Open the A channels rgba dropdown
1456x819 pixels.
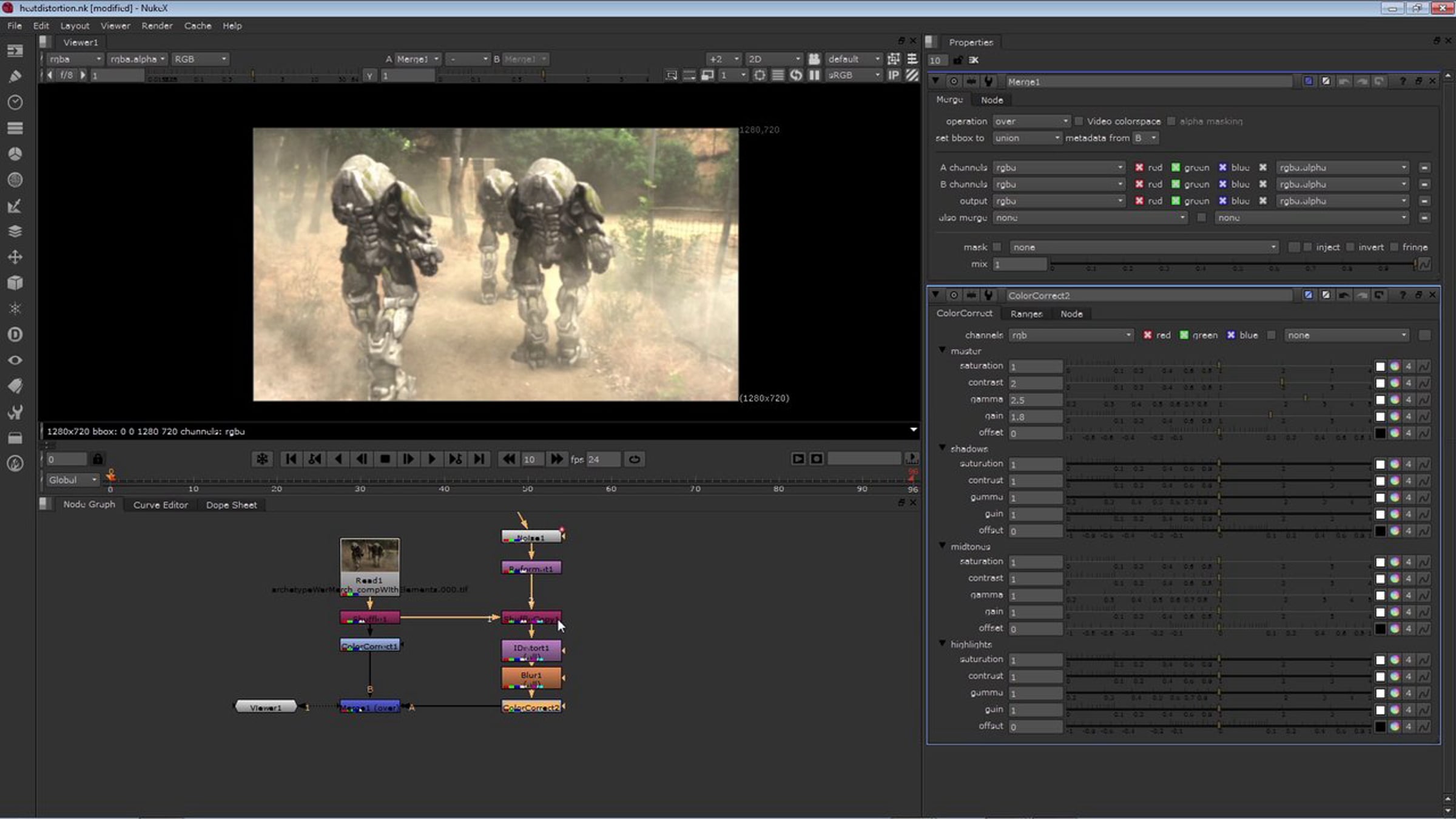click(x=1059, y=167)
